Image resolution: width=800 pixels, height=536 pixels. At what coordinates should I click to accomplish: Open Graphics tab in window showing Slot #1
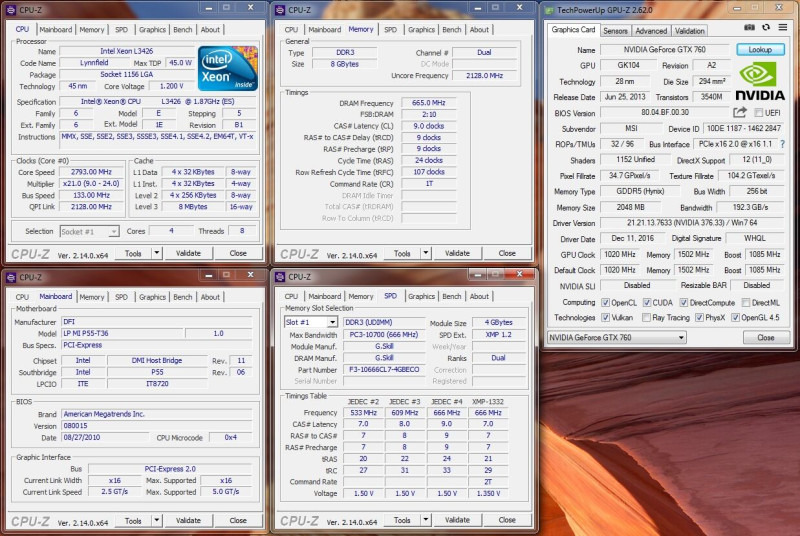pos(421,296)
